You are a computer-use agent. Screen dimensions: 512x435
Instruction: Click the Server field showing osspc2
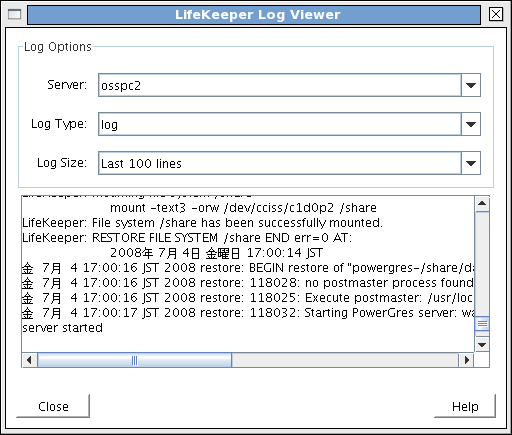(280, 85)
